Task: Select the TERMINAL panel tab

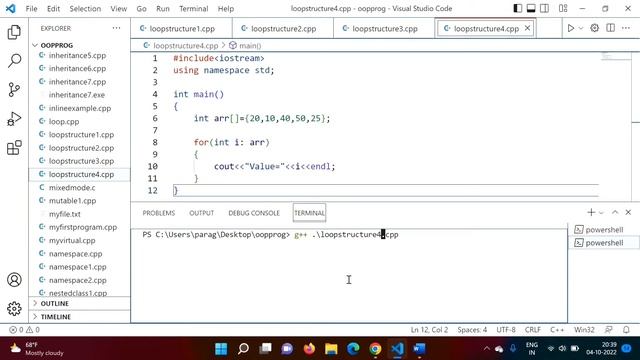Action: (309, 213)
